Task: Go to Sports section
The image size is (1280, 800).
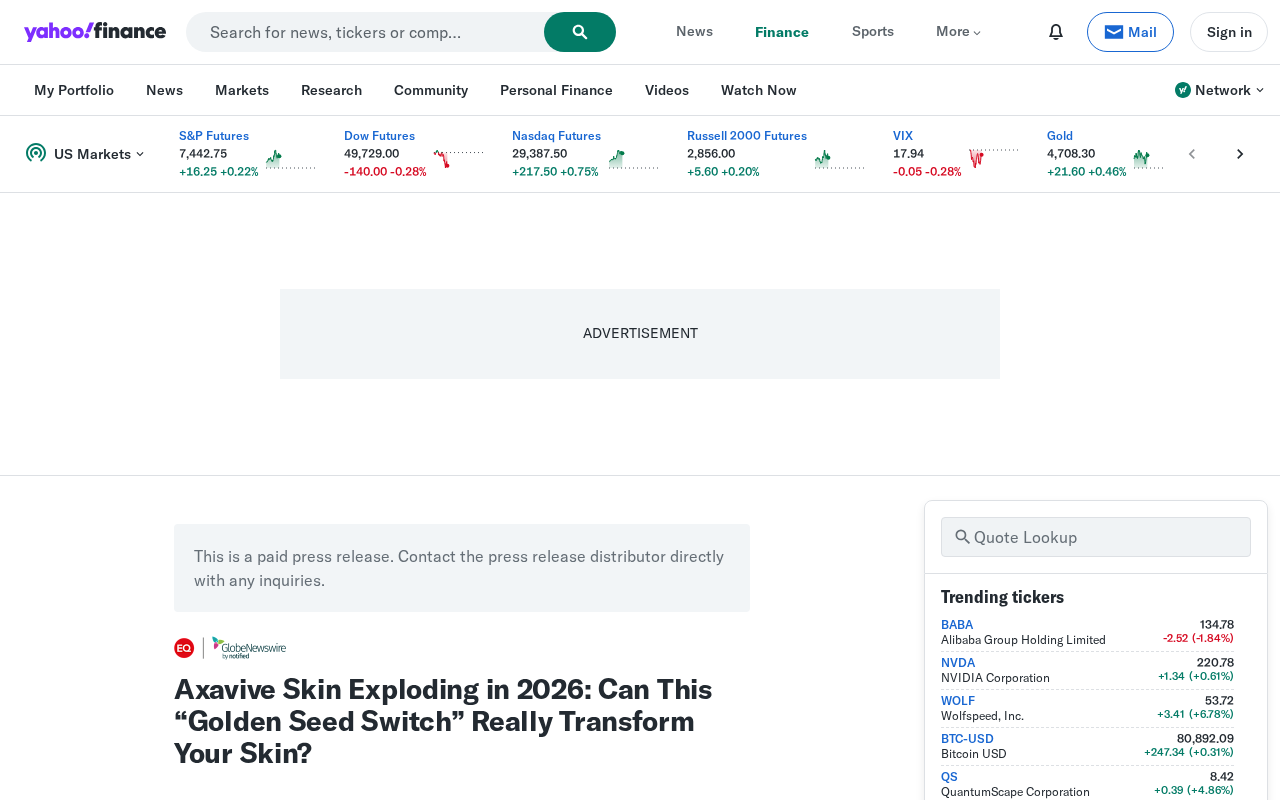Action: pyautogui.click(x=873, y=32)
